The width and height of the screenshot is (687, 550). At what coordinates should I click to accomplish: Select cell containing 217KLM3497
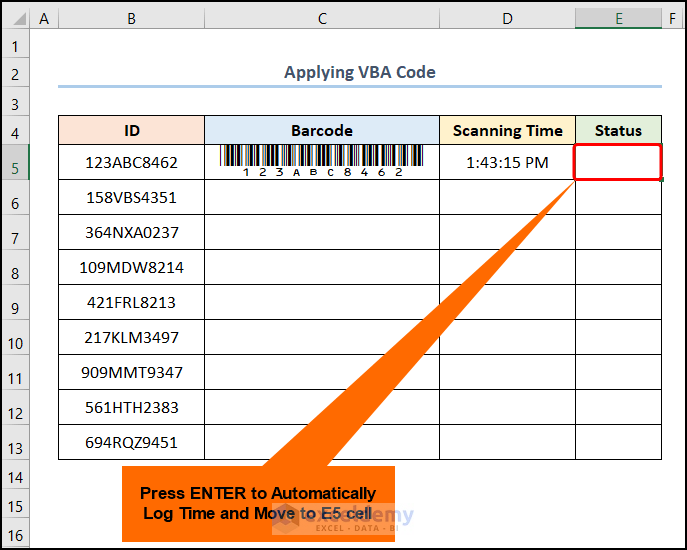coord(131,337)
